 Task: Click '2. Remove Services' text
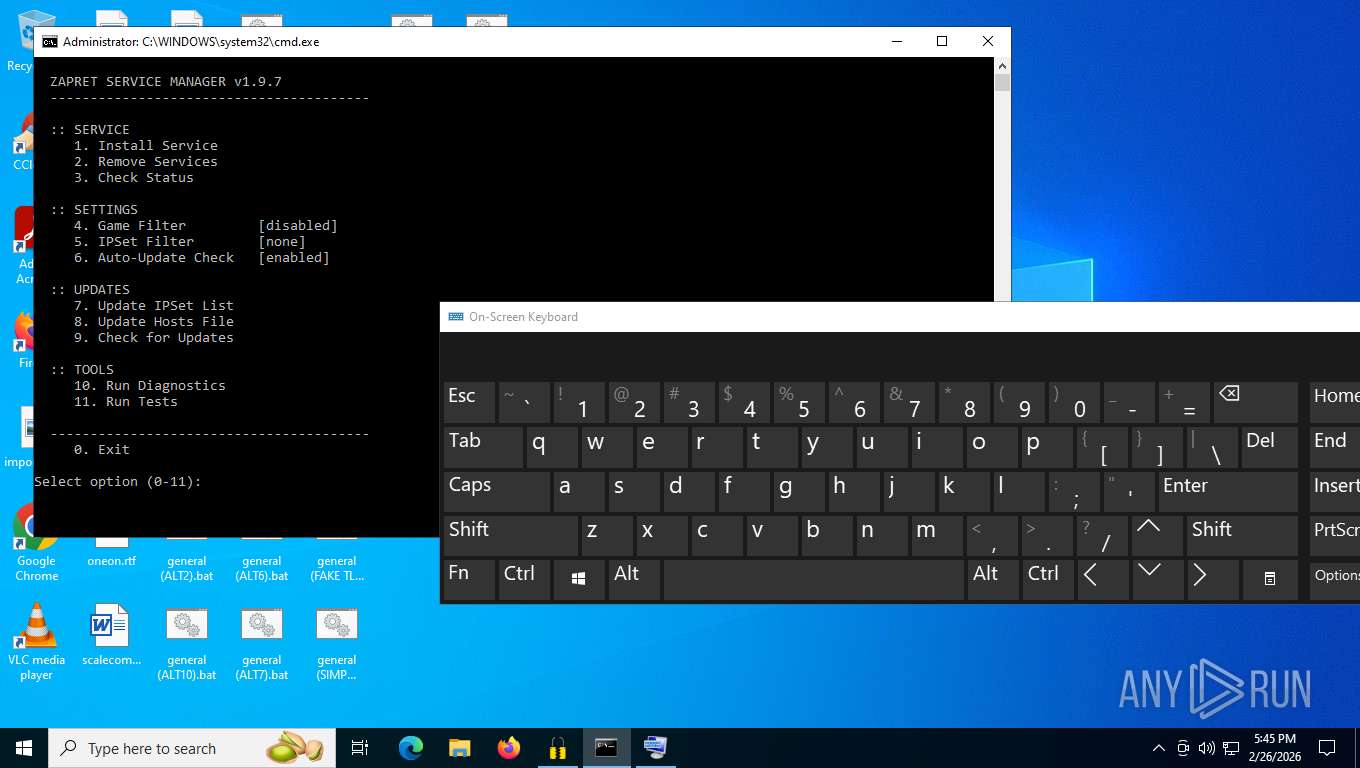(146, 162)
